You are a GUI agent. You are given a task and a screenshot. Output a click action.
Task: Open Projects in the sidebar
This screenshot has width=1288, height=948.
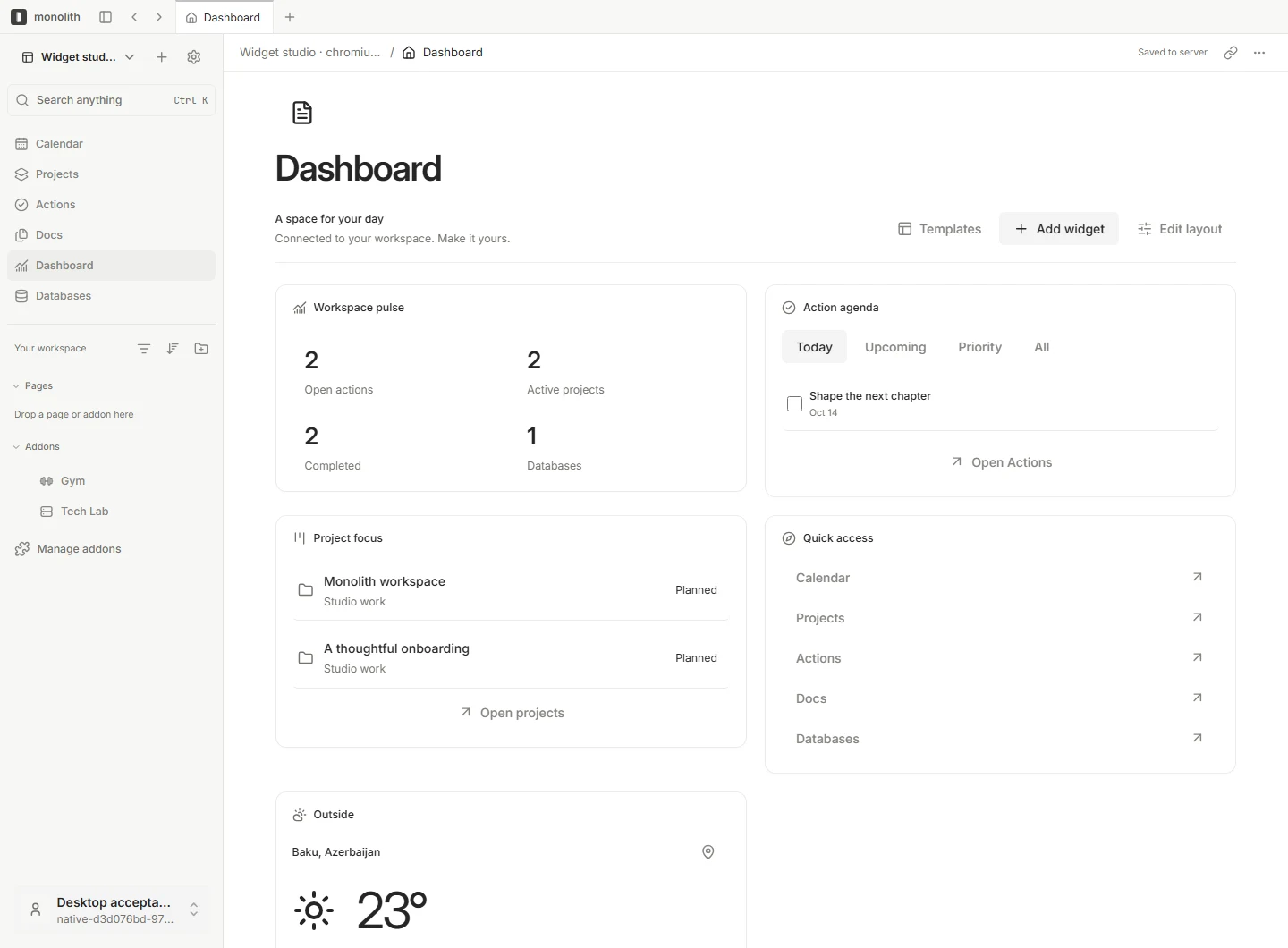pyautogui.click(x=111, y=174)
